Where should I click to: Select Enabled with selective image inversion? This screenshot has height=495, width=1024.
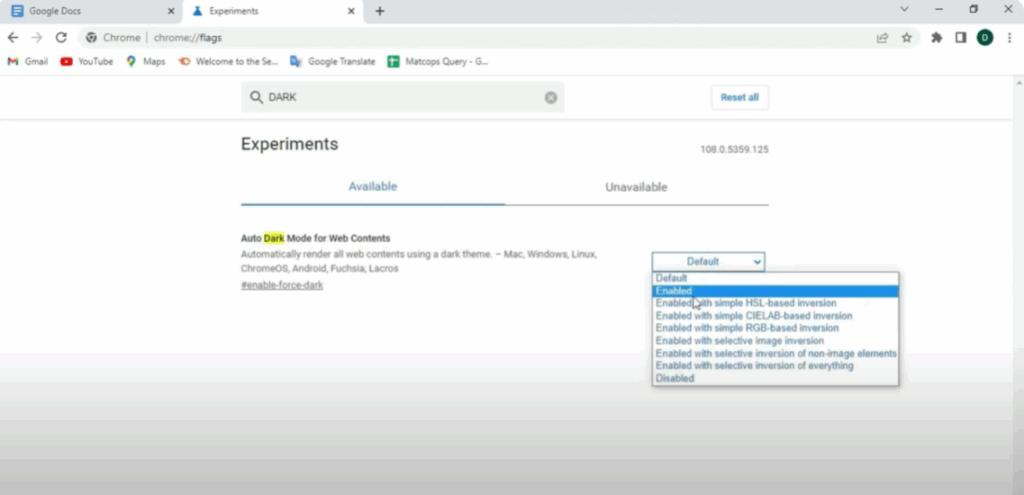tap(775, 341)
